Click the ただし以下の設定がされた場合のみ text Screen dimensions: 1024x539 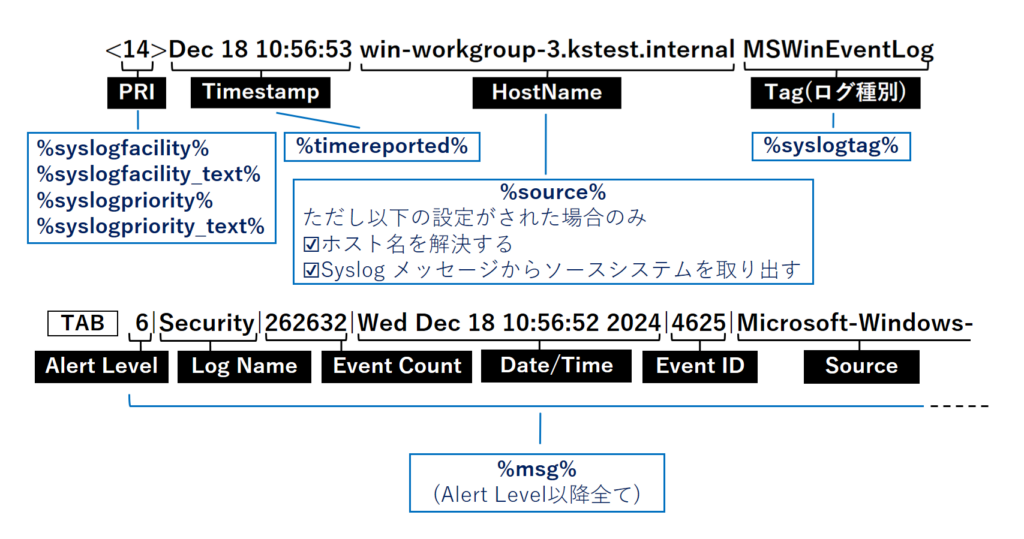pos(475,217)
